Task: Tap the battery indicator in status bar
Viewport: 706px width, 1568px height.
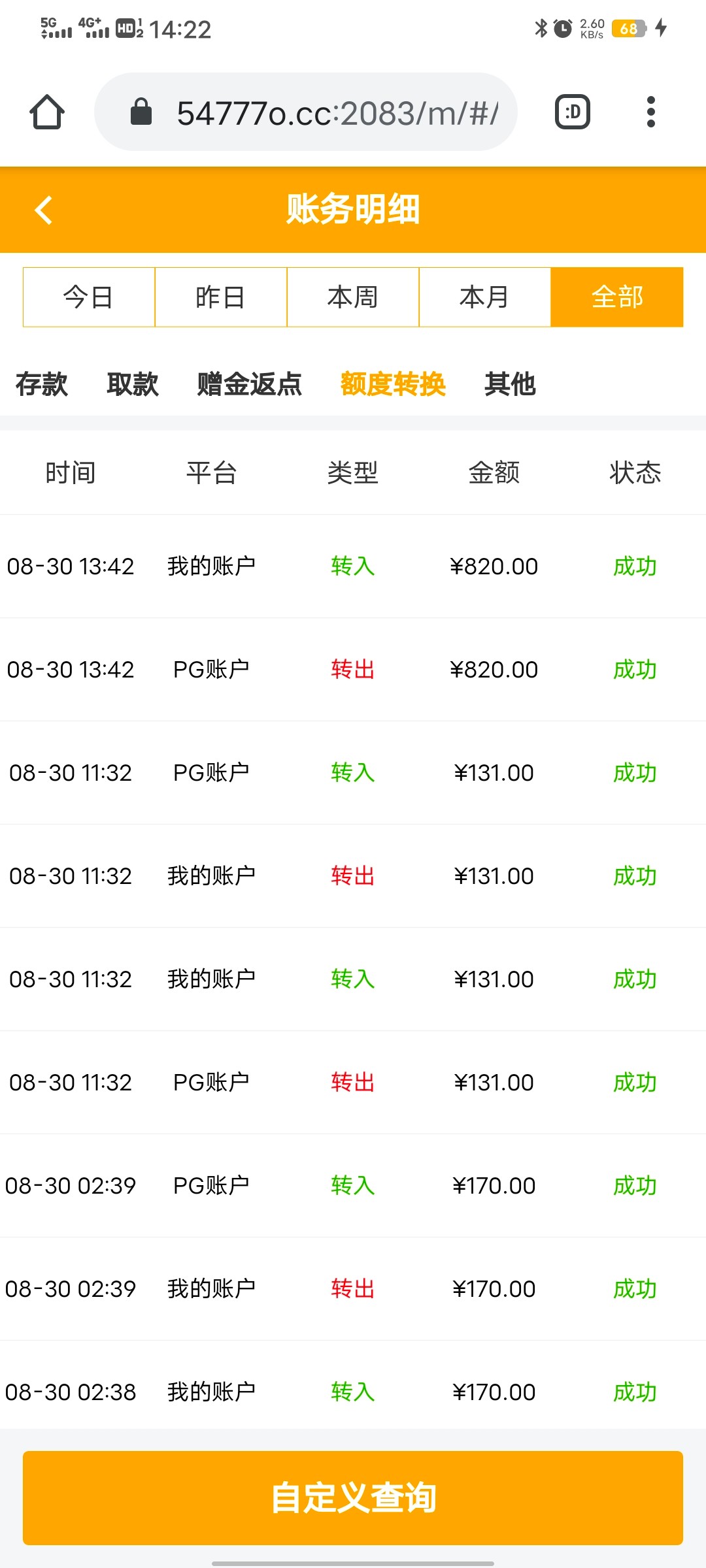Action: [629, 29]
